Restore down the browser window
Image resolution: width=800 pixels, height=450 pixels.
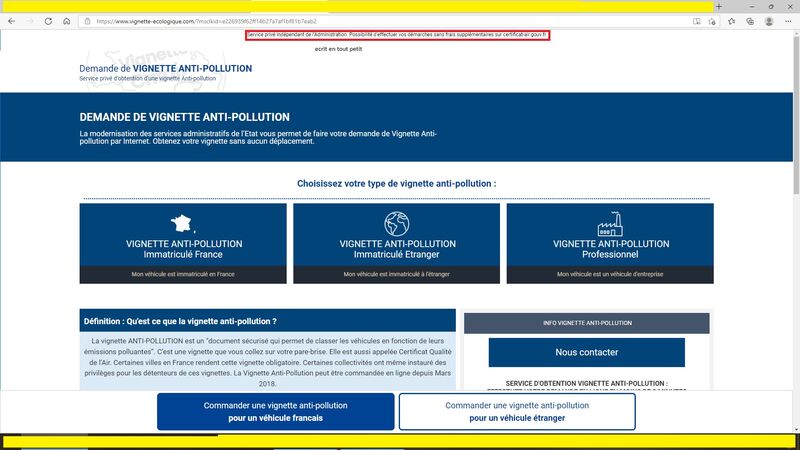771,7
